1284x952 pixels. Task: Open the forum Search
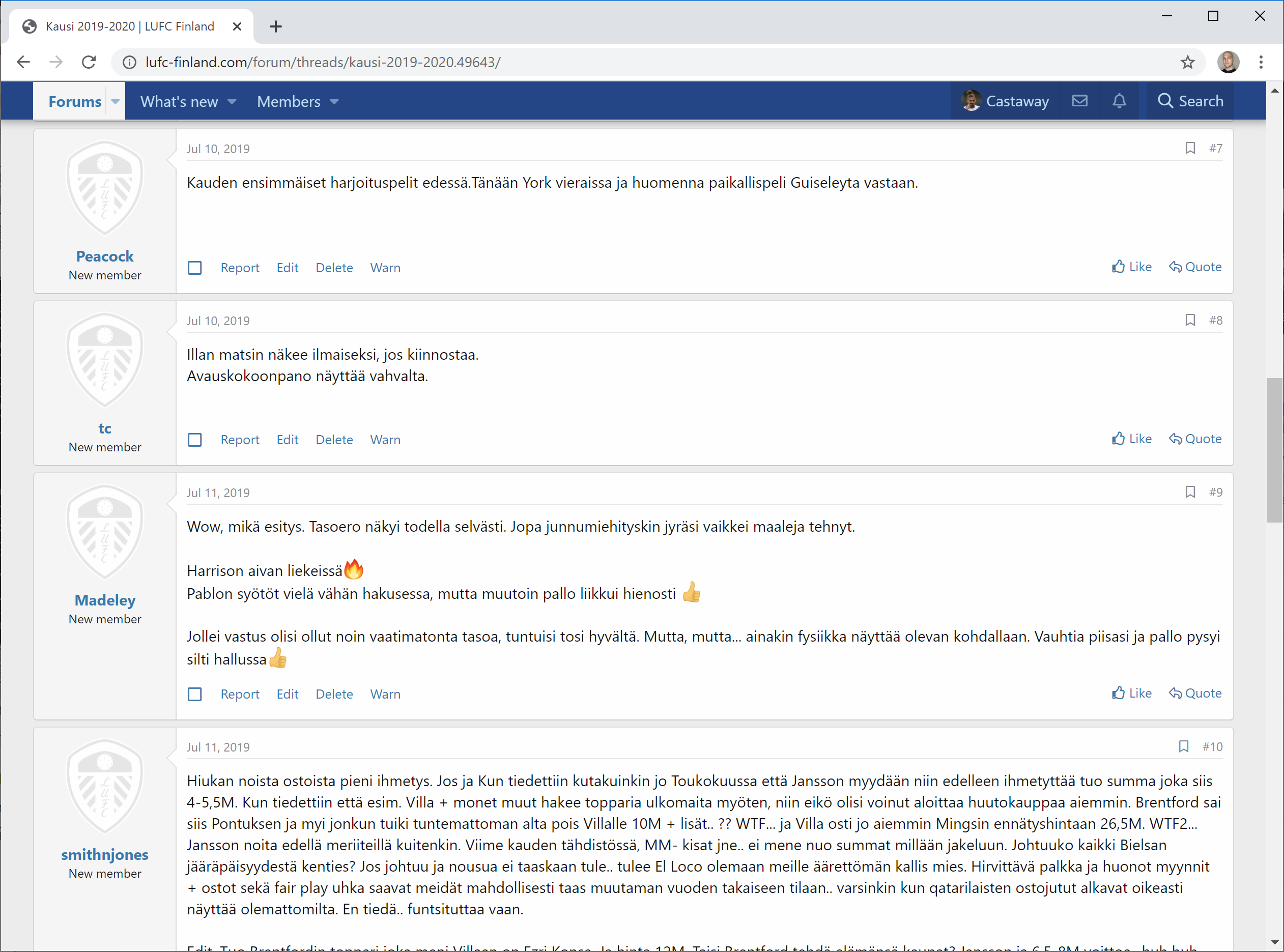[x=1190, y=101]
